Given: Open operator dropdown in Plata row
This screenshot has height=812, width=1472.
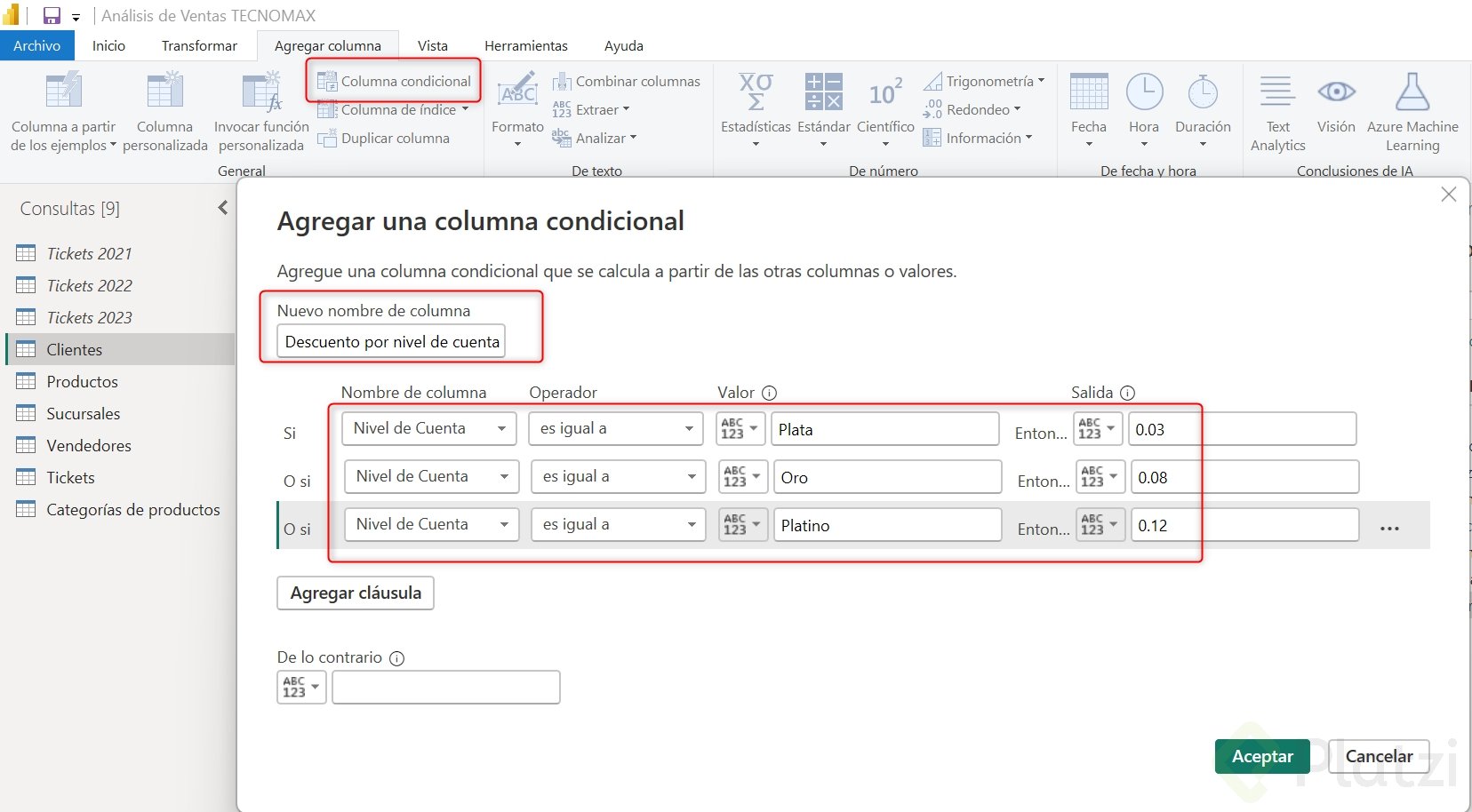Looking at the screenshot, I should point(615,428).
